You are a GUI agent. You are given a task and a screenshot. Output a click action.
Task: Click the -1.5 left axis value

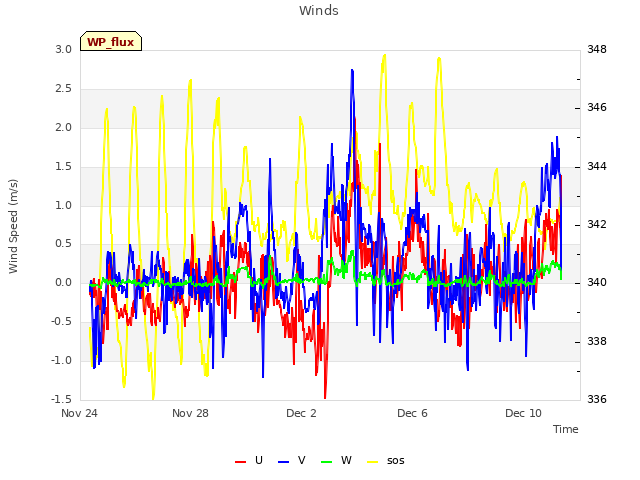(x=62, y=399)
